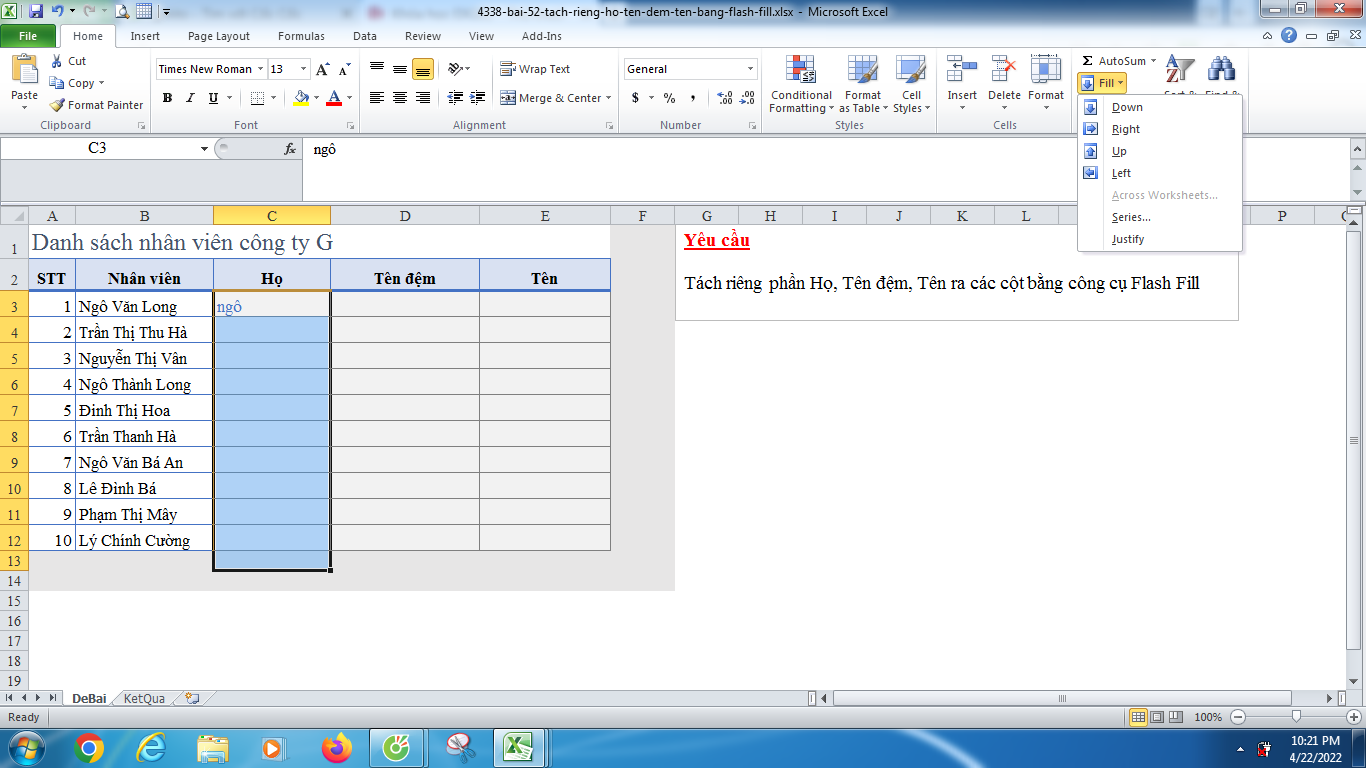Open the font size dropdown
The image size is (1366, 768).
click(x=304, y=69)
